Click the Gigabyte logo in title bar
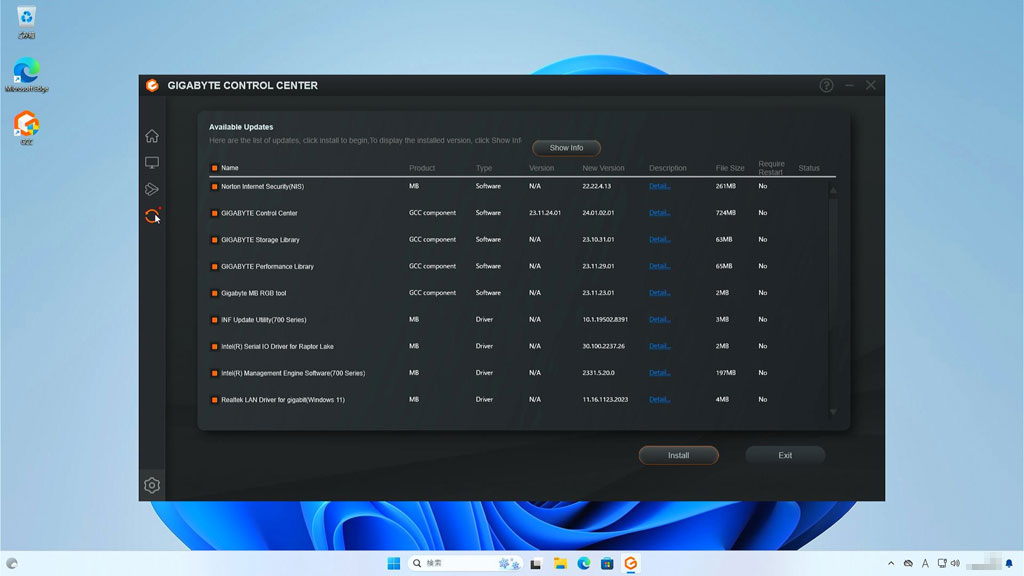Screen dimensions: 1024x576 (152, 86)
